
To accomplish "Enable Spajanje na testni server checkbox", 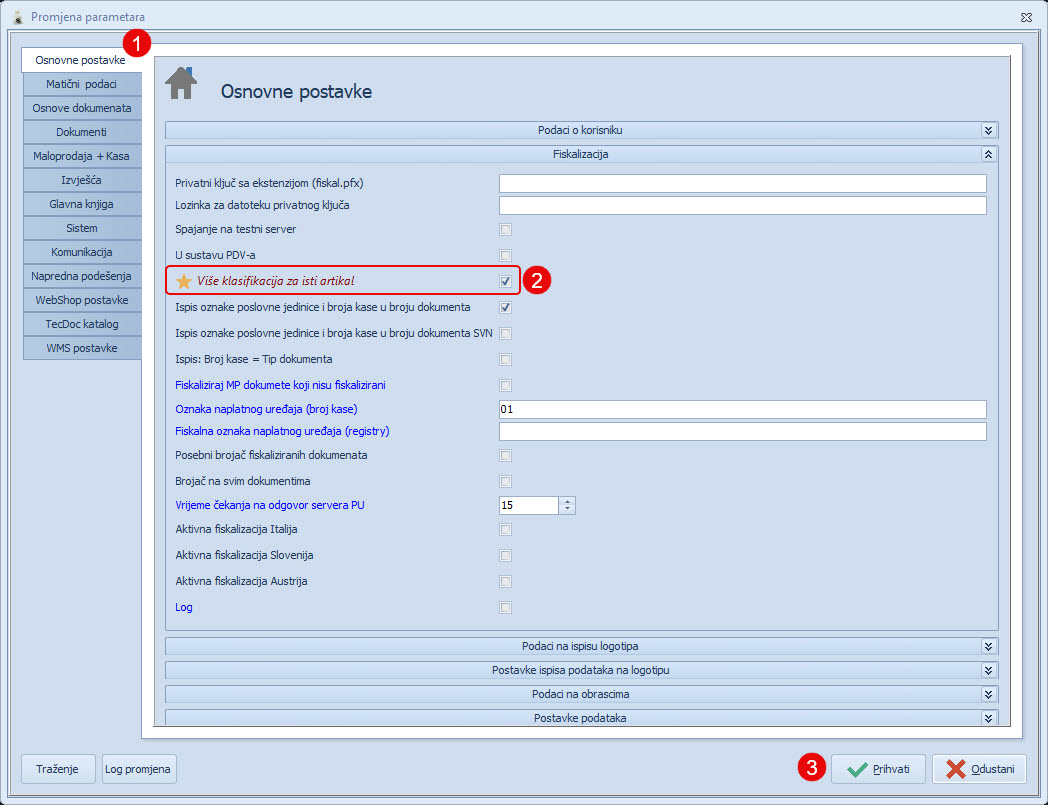I will click(x=506, y=230).
